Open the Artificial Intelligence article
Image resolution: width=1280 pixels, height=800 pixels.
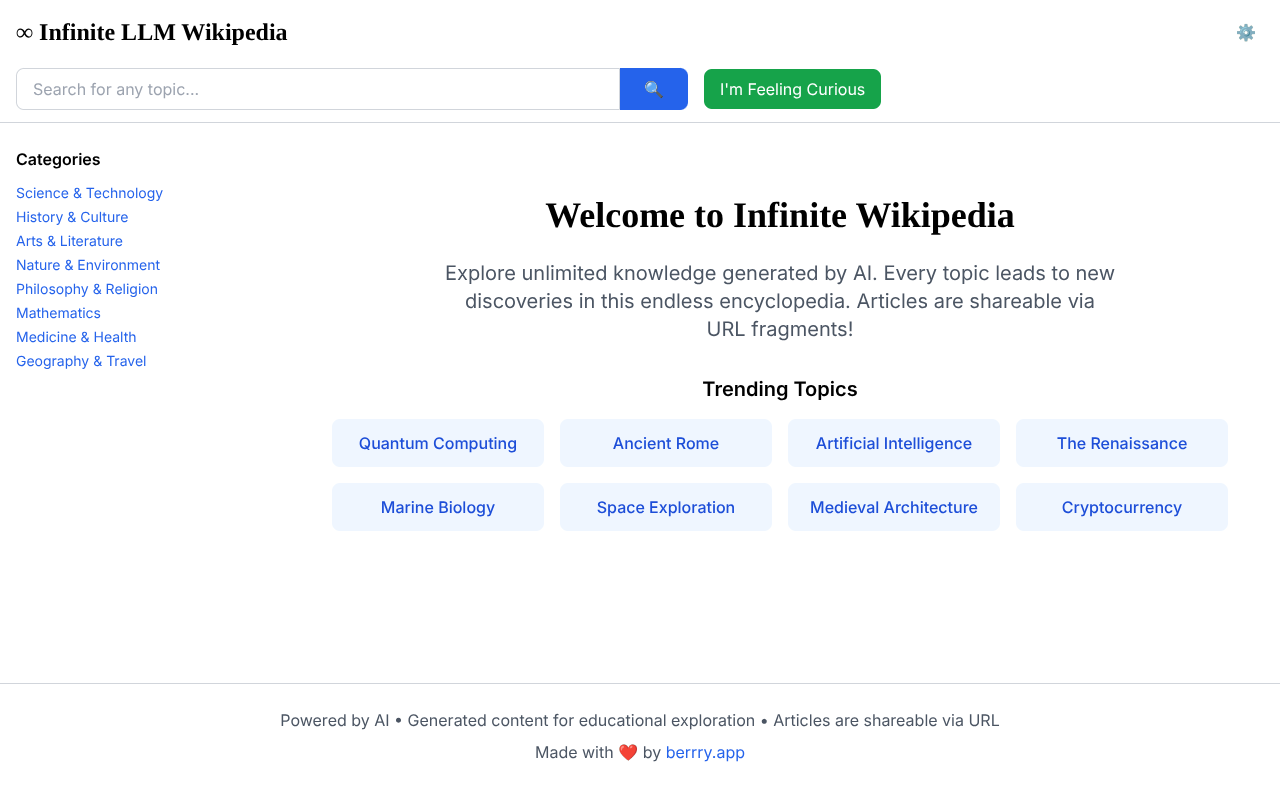click(893, 443)
